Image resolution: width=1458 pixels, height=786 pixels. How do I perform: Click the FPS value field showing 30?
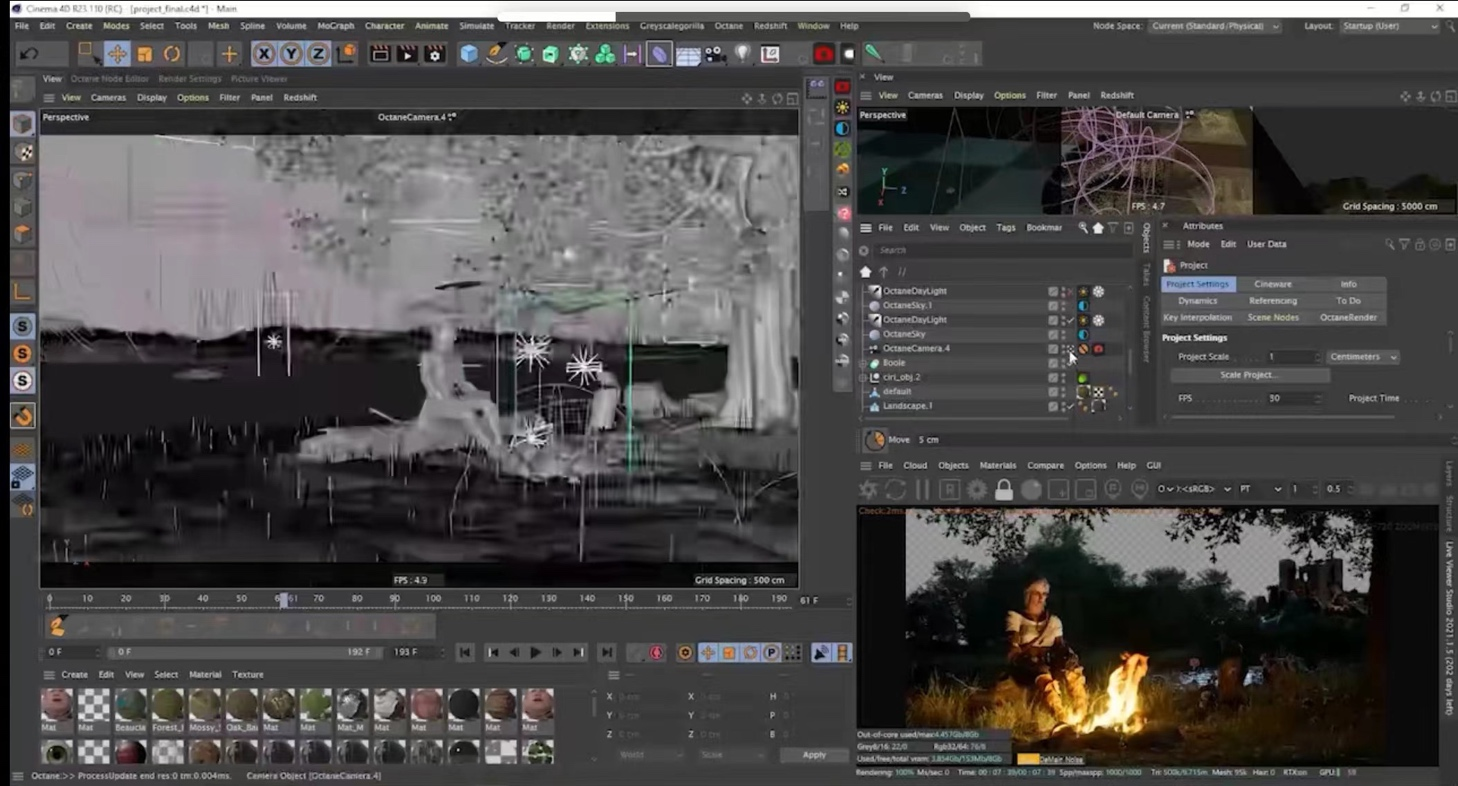point(1293,398)
